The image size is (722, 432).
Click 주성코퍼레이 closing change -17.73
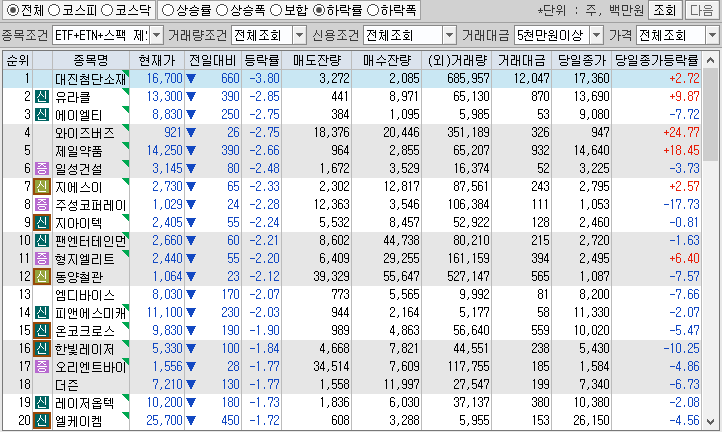(681, 204)
